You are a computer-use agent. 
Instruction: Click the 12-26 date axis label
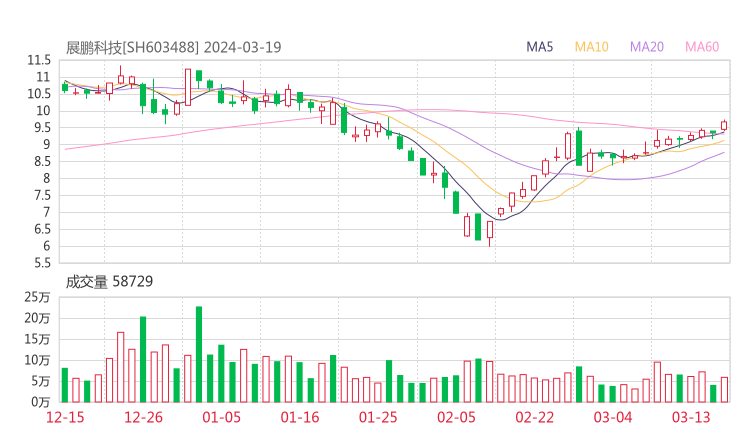143,417
